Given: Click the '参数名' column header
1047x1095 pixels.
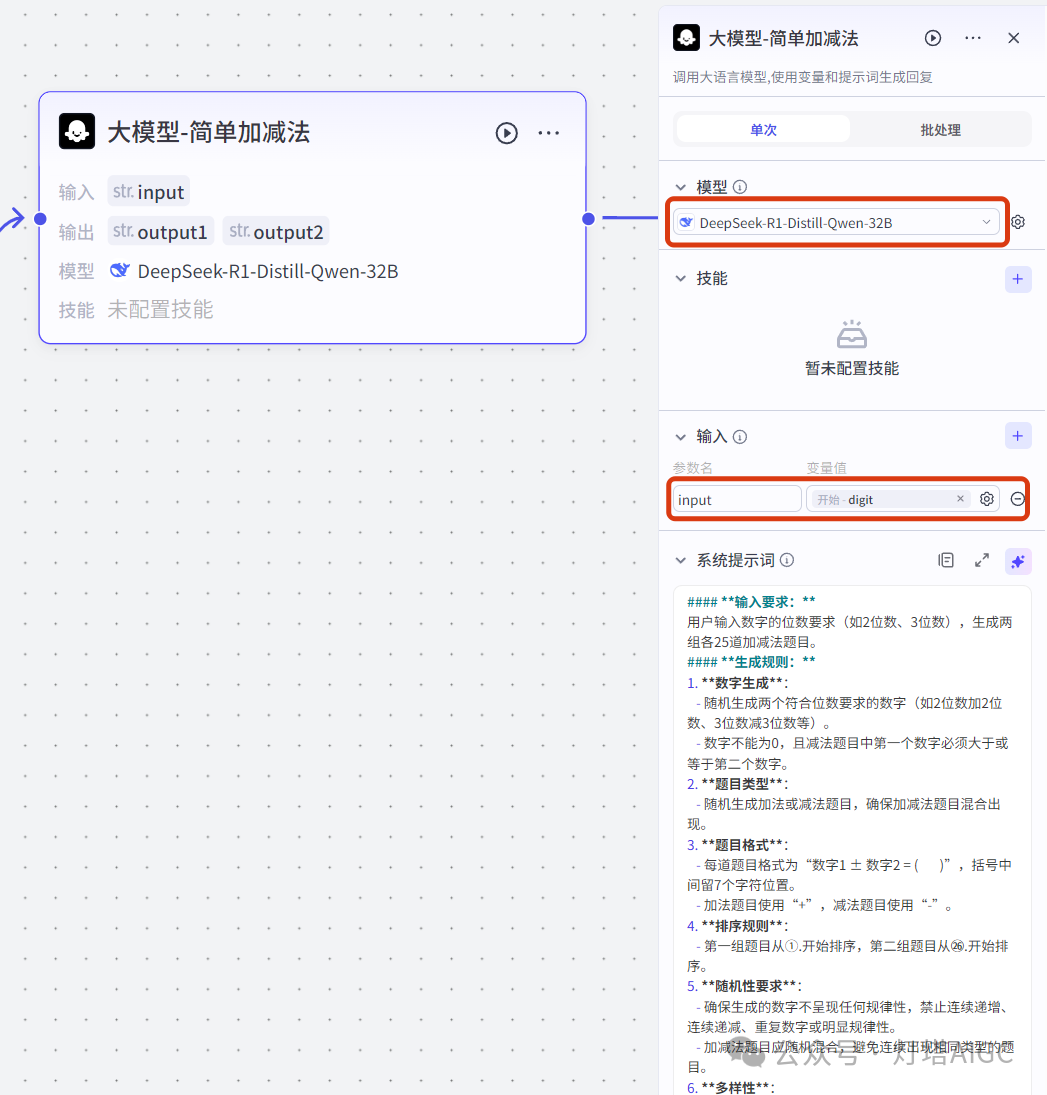Looking at the screenshot, I should point(692,468).
